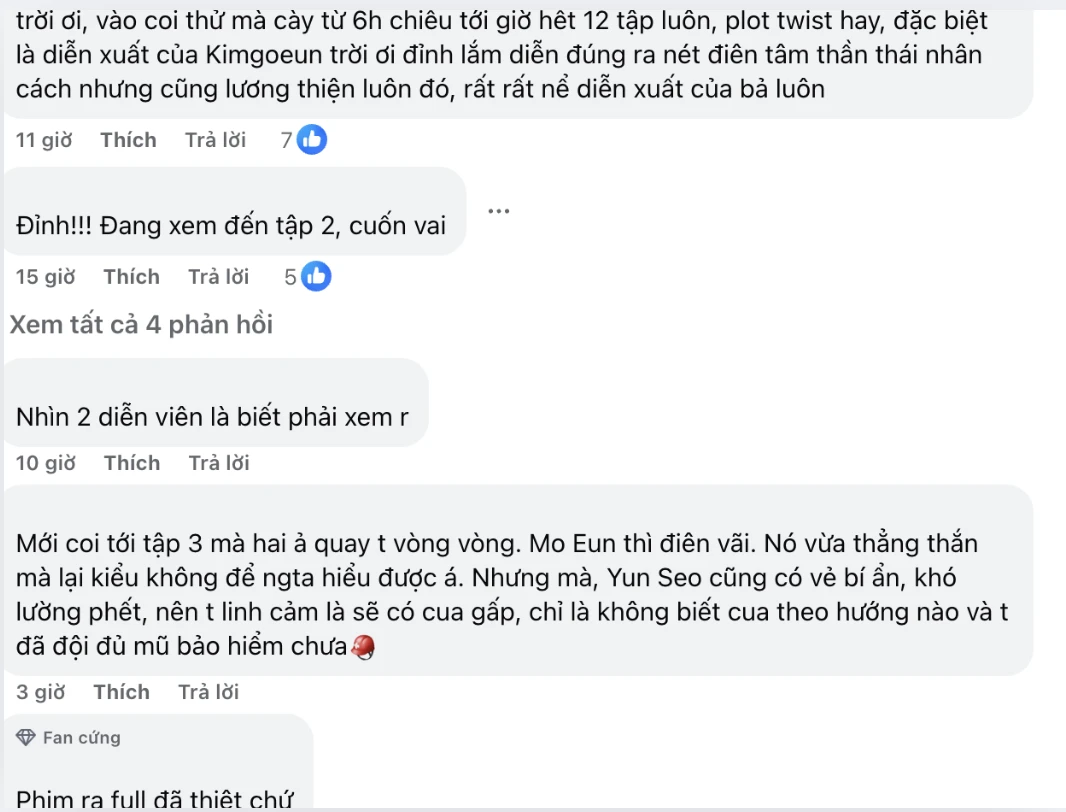Reply to Kimgoeun comment via Trả lời
This screenshot has width=1066, height=812.
215,140
